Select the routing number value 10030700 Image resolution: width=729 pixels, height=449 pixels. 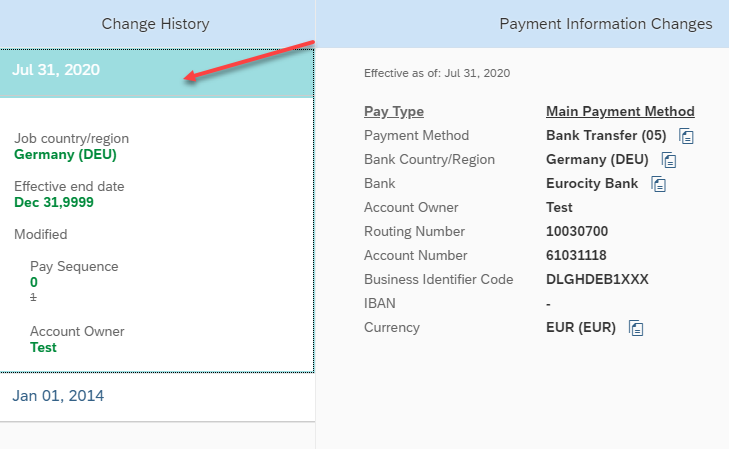coord(577,231)
